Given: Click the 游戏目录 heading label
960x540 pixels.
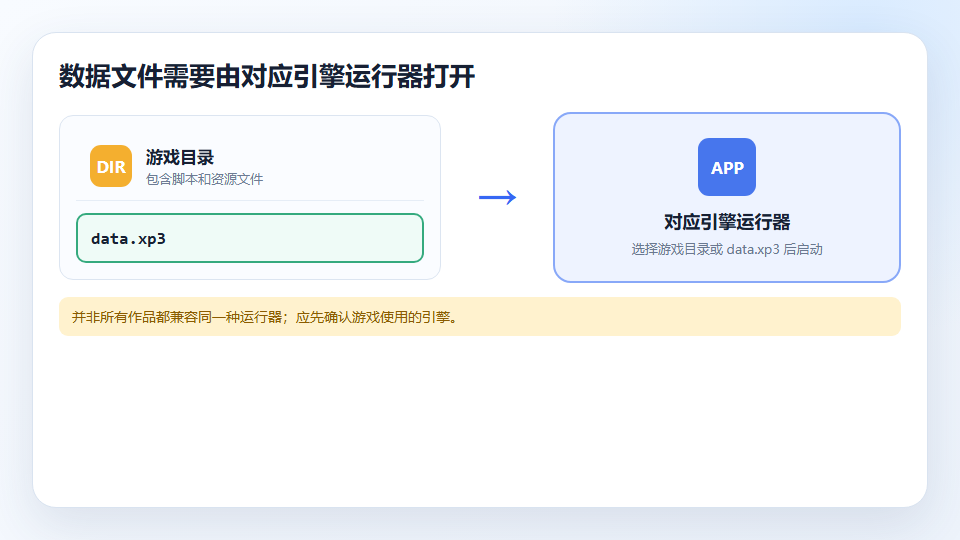Looking at the screenshot, I should click(179, 157).
